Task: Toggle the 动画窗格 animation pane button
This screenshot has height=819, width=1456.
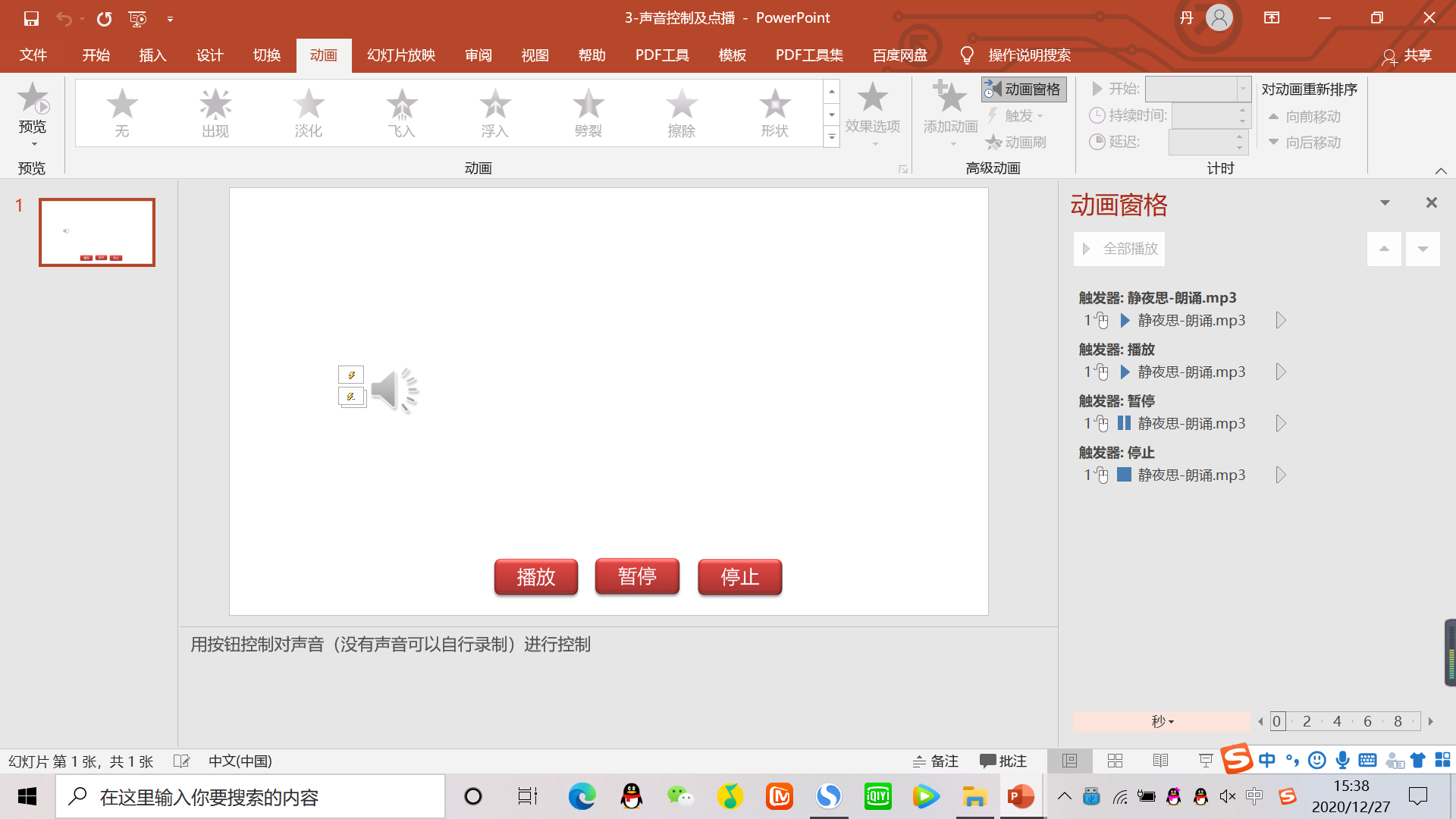Action: [1024, 89]
